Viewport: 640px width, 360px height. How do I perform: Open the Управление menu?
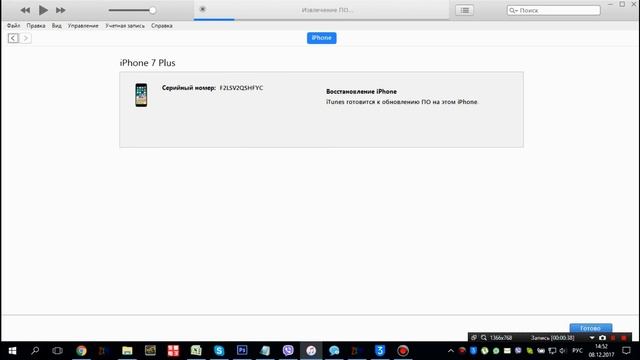click(x=83, y=26)
